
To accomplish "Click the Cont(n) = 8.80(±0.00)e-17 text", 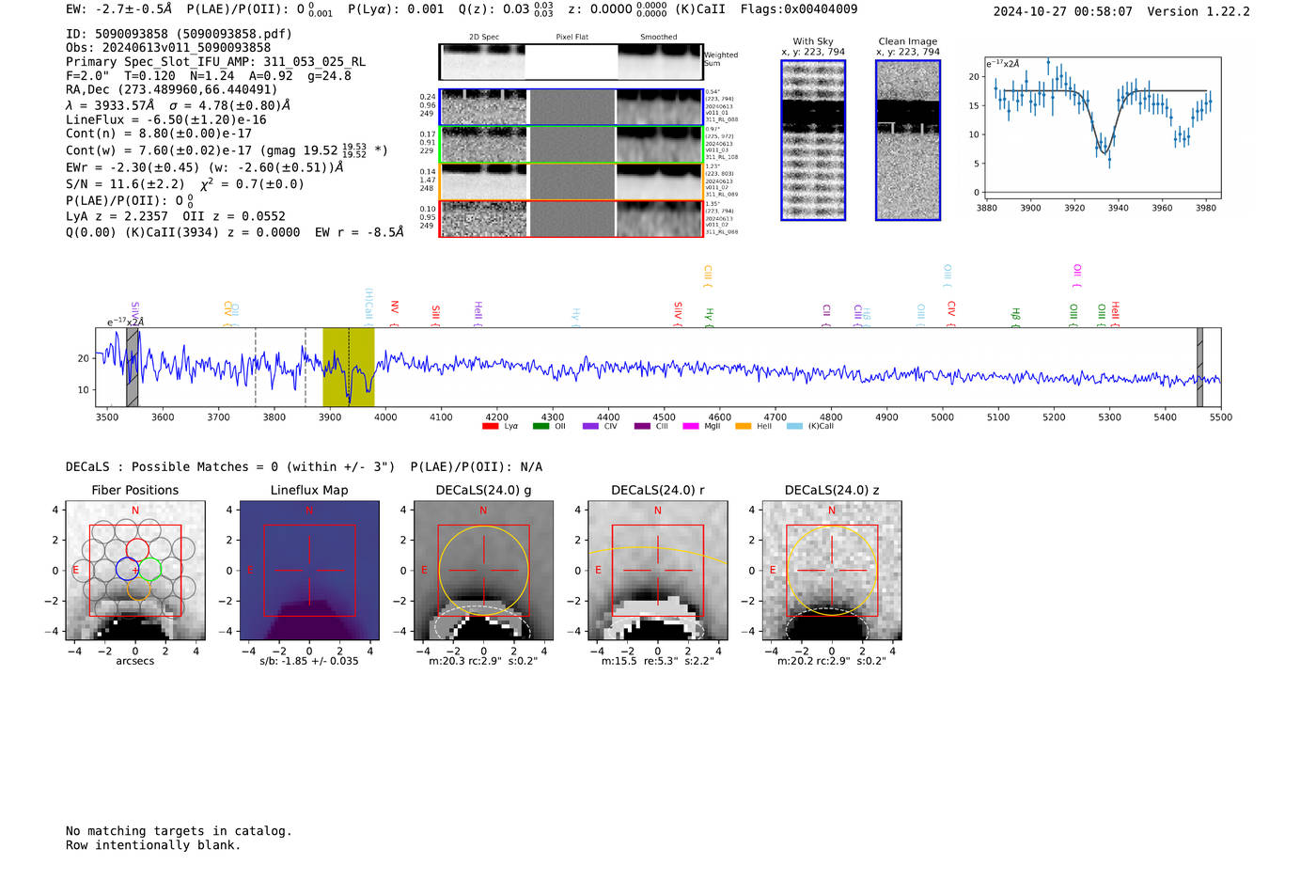I will click(x=159, y=134).
